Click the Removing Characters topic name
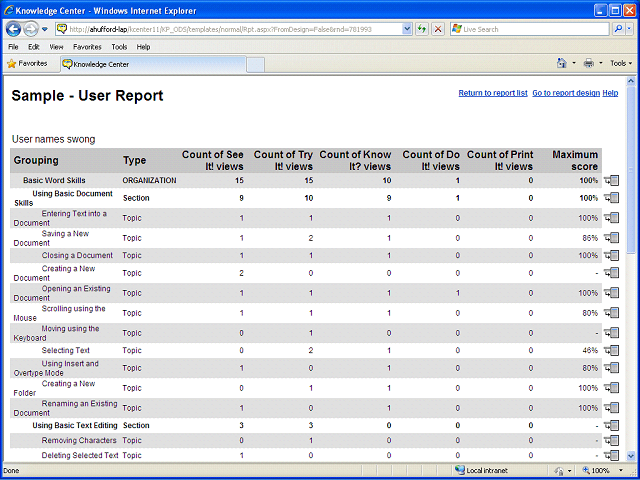 tap(79, 440)
